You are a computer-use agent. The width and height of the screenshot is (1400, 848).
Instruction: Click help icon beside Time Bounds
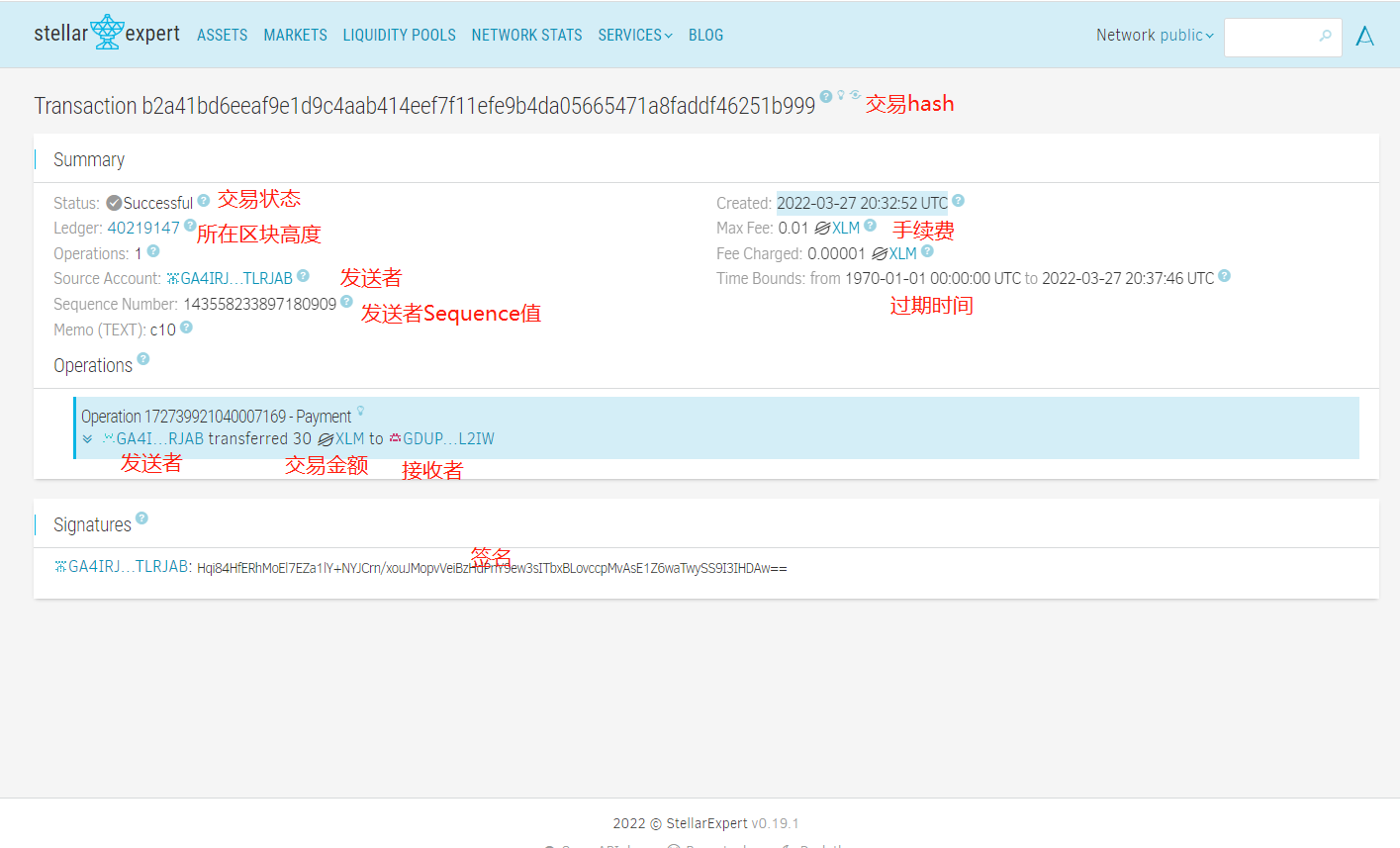(x=1224, y=276)
